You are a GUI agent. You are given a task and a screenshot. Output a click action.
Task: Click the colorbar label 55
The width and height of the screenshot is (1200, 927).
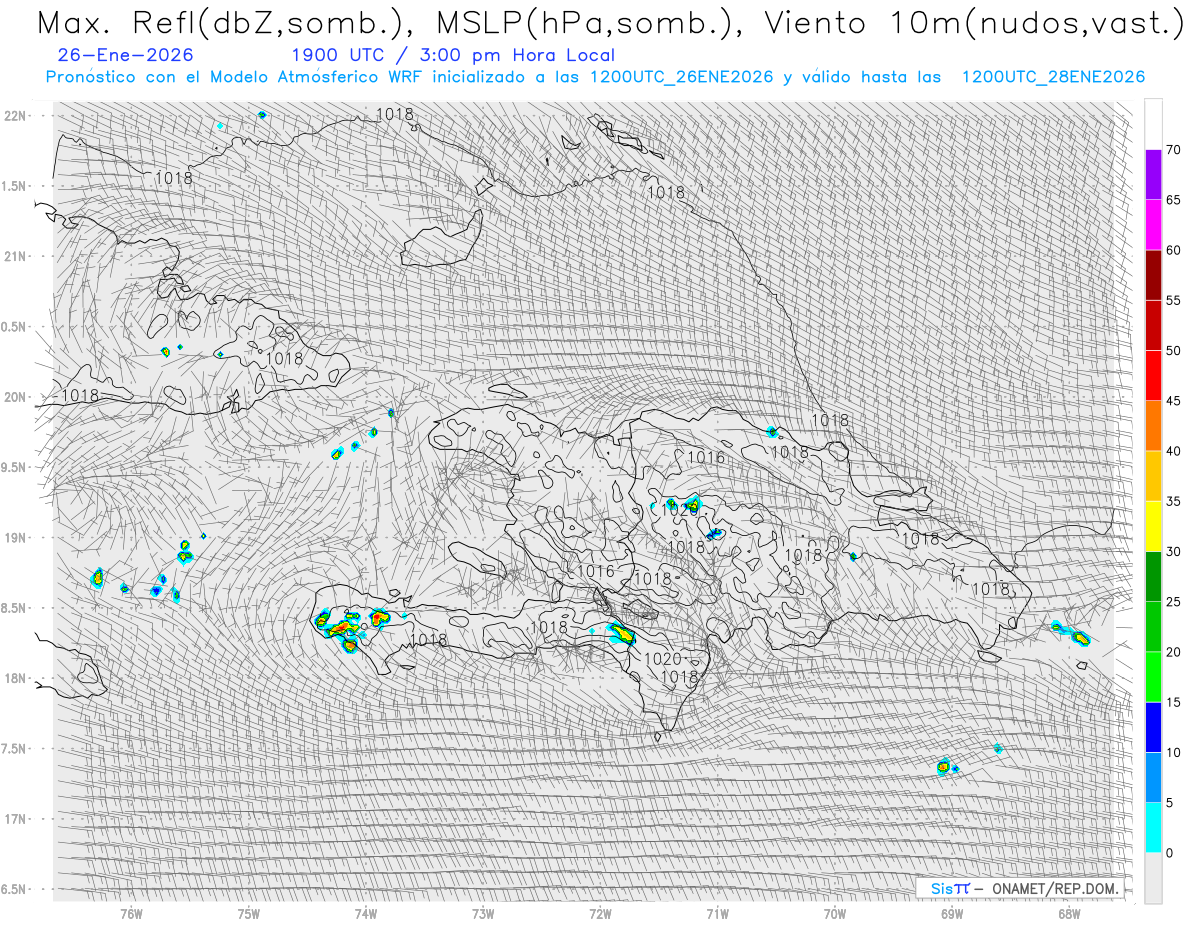coord(1173,300)
